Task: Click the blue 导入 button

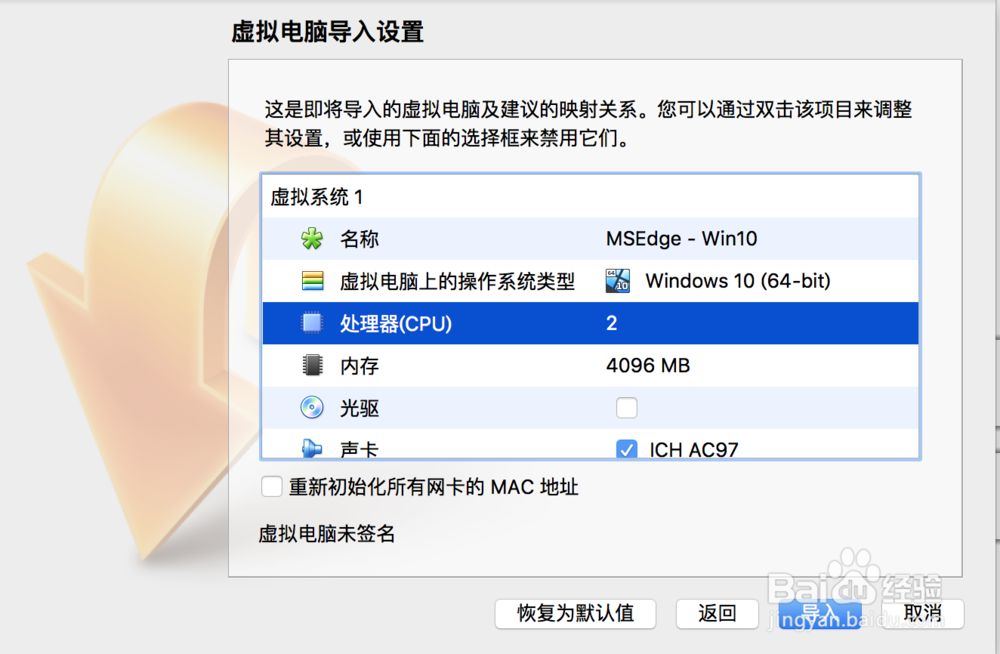Action: pos(820,613)
